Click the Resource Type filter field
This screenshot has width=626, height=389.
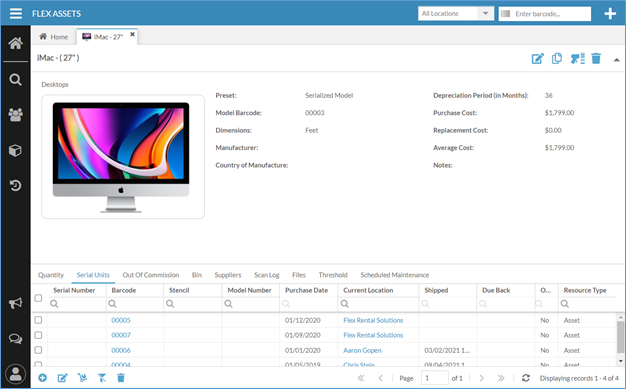tap(587, 304)
